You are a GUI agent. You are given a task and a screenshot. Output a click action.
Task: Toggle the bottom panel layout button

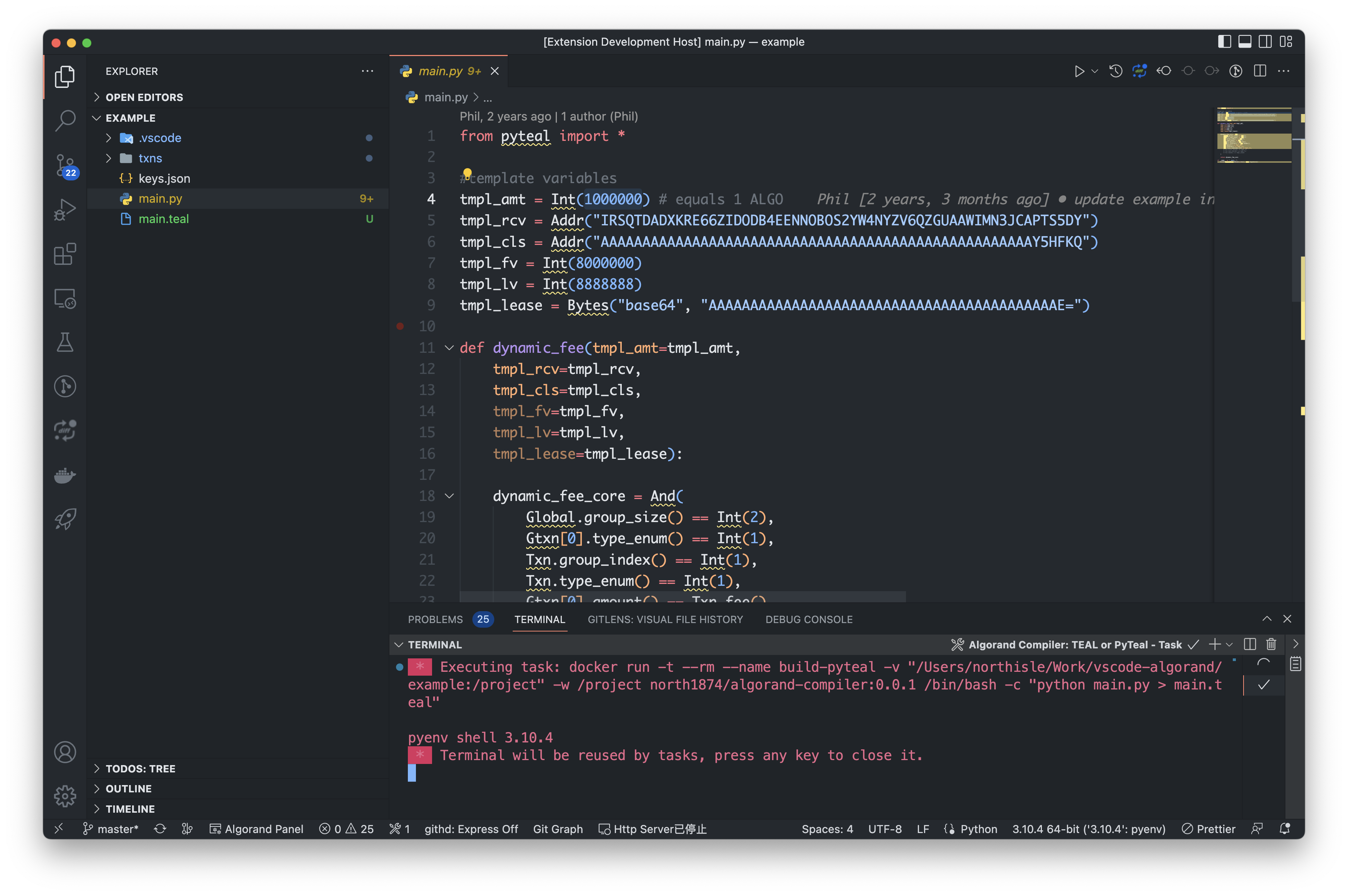click(1245, 42)
